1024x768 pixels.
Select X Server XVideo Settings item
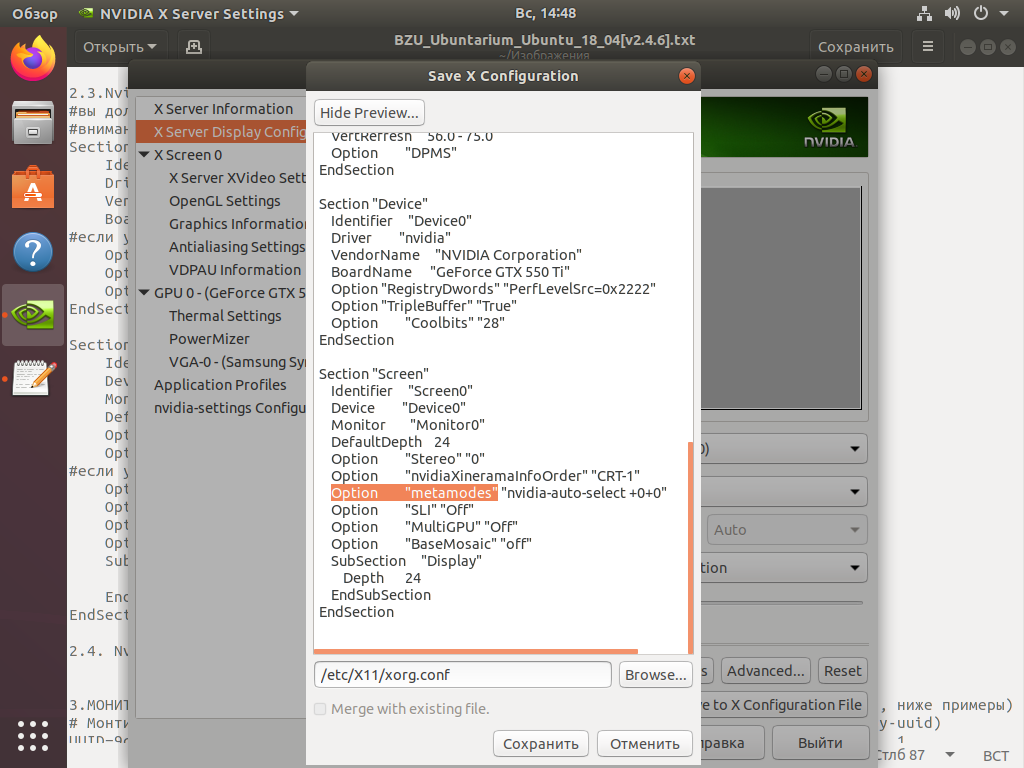[x=237, y=178]
